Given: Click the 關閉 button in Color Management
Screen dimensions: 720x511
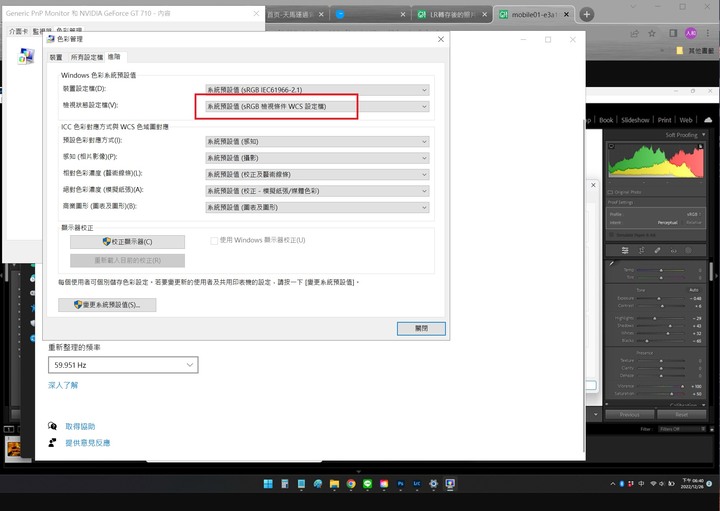Looking at the screenshot, I should click(421, 329).
